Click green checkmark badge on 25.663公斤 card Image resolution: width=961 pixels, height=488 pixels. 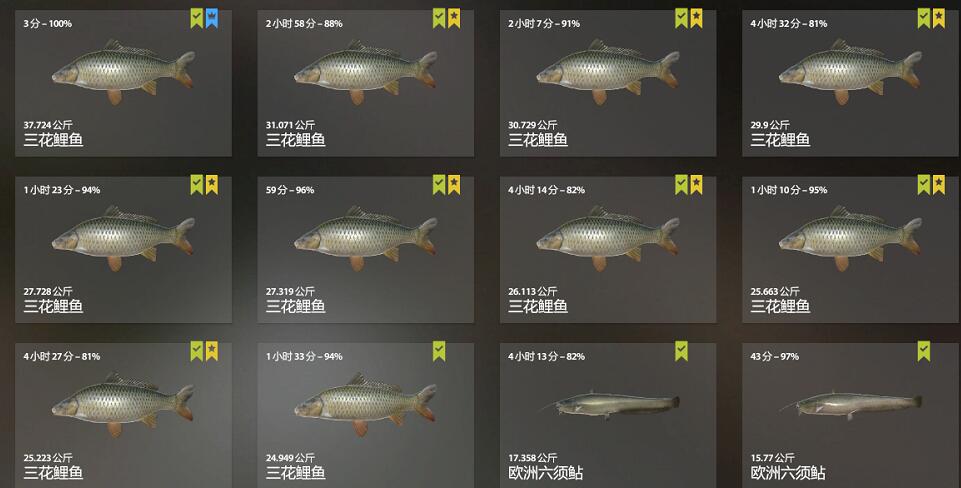click(924, 184)
